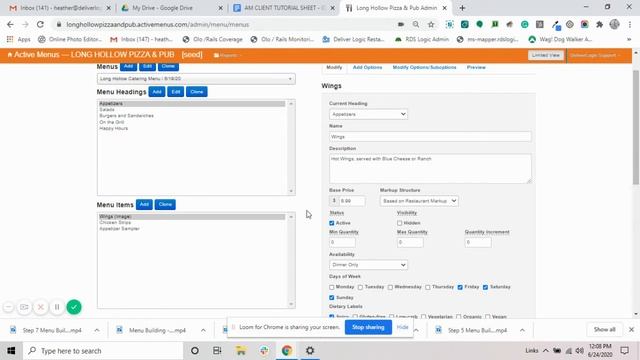Toggle the Active status checkbox
This screenshot has width=640, height=360.
coord(332,223)
